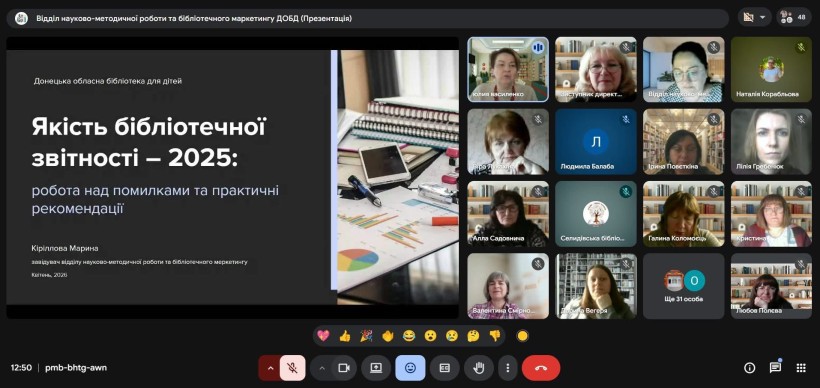Open the dropdown arrow next to camera-off icon
The width and height of the screenshot is (820, 388).
pyautogui.click(x=762, y=17)
